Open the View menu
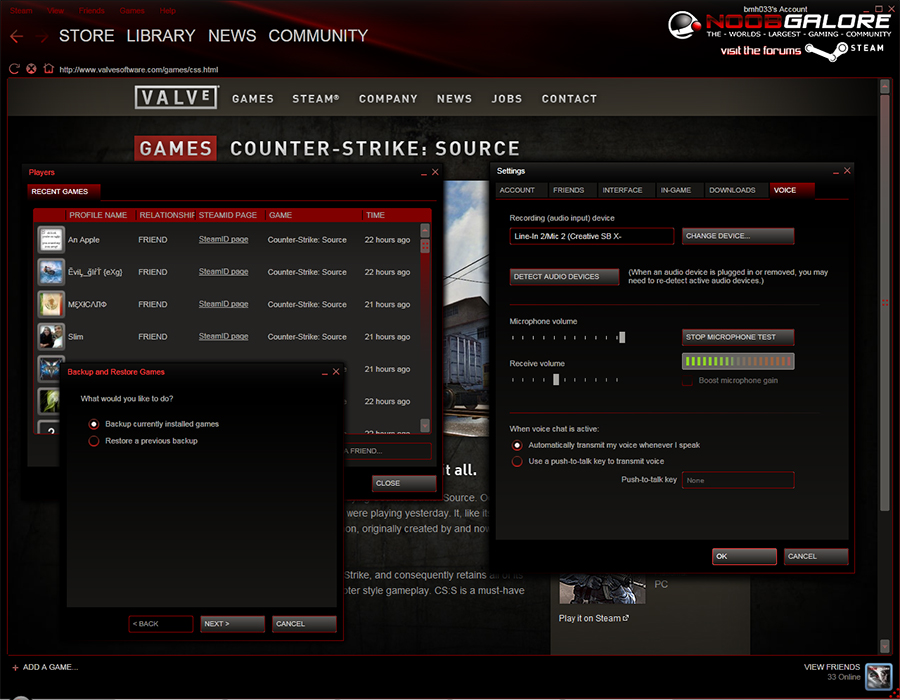The height and width of the screenshot is (700, 900). (56, 10)
